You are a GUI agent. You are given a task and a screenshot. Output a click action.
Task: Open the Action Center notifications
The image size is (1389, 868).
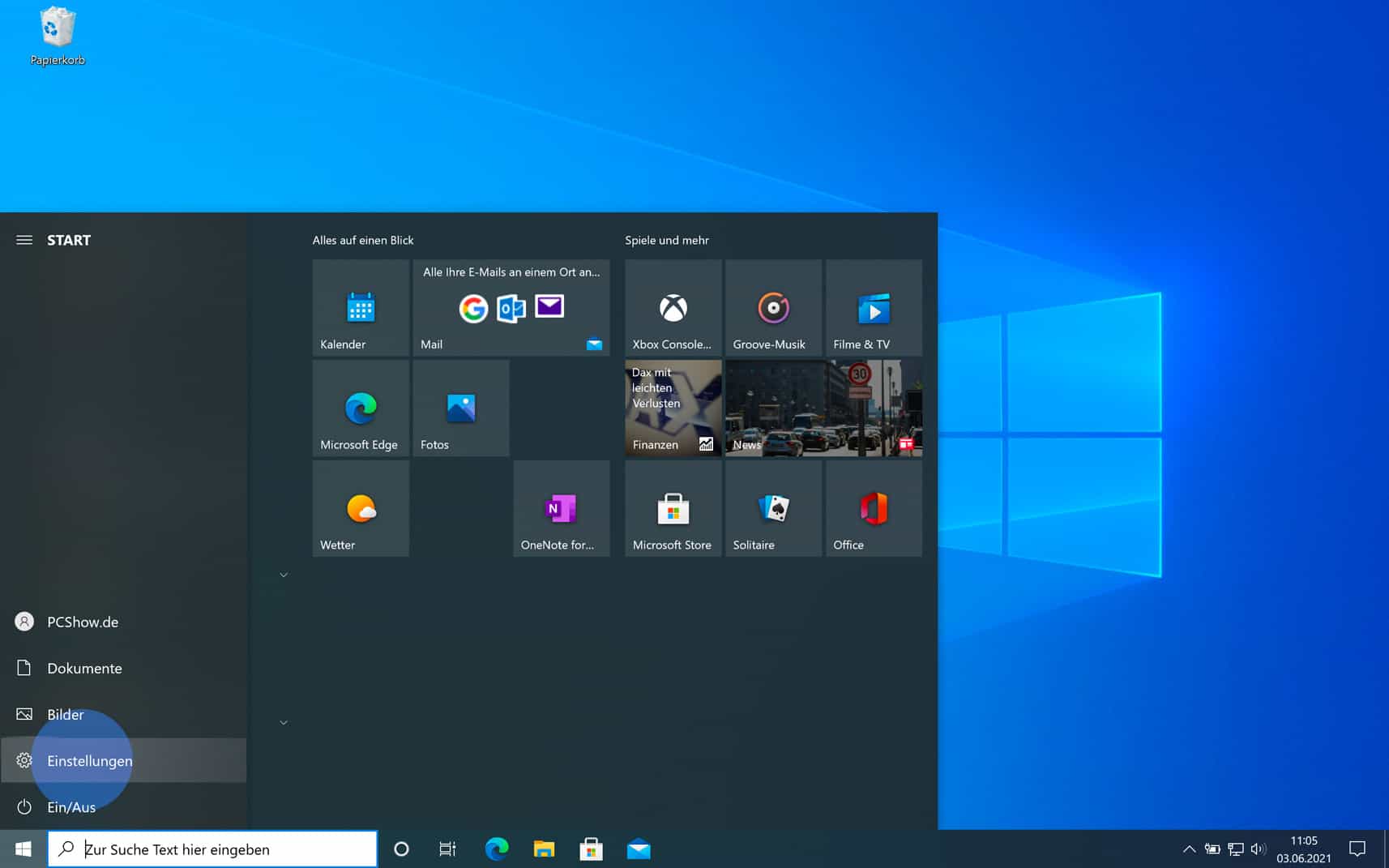coord(1357,849)
